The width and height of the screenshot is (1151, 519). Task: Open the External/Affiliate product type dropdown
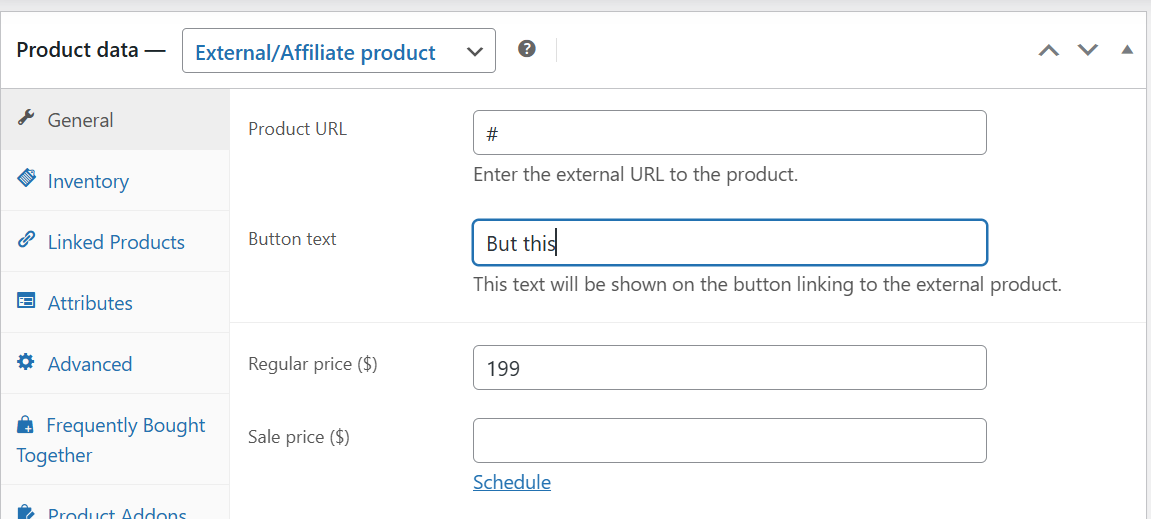pyautogui.click(x=338, y=51)
